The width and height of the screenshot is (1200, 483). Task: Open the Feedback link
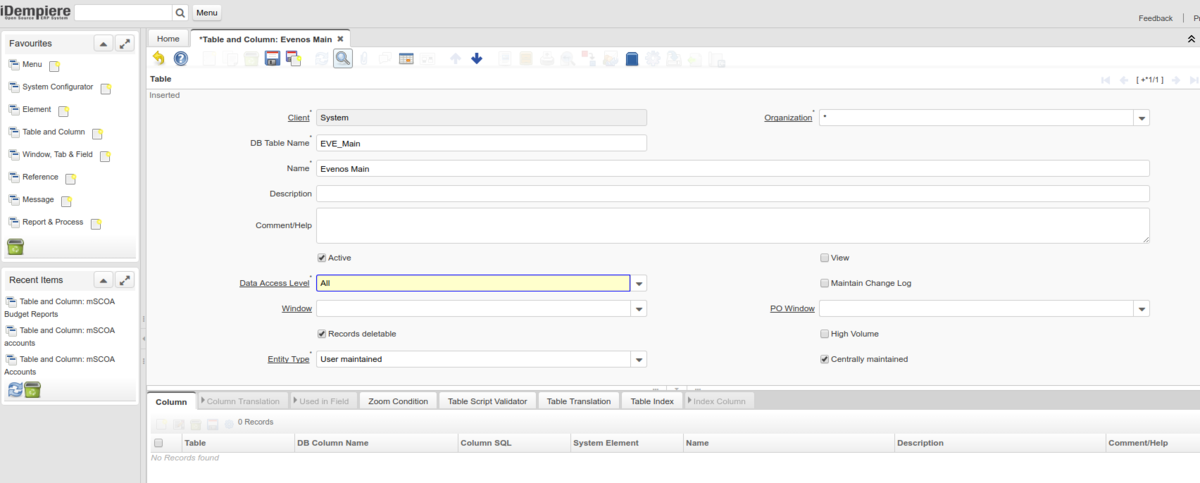click(1155, 18)
